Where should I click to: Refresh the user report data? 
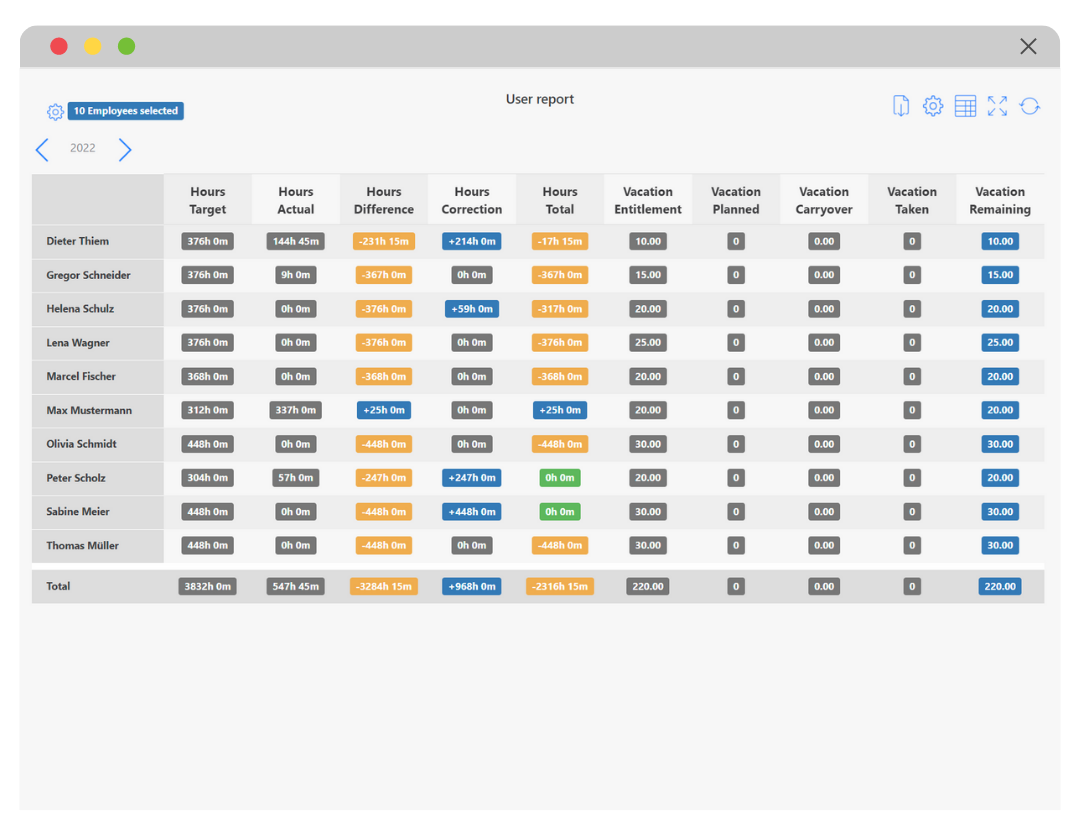(x=1030, y=106)
